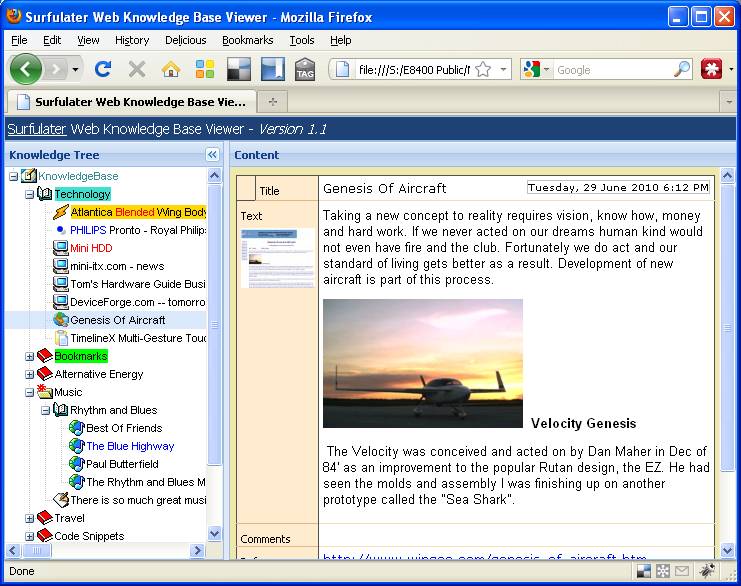Image resolution: width=741 pixels, height=586 pixels.
Task: Click the Forward navigation arrow
Action: (x=57, y=69)
